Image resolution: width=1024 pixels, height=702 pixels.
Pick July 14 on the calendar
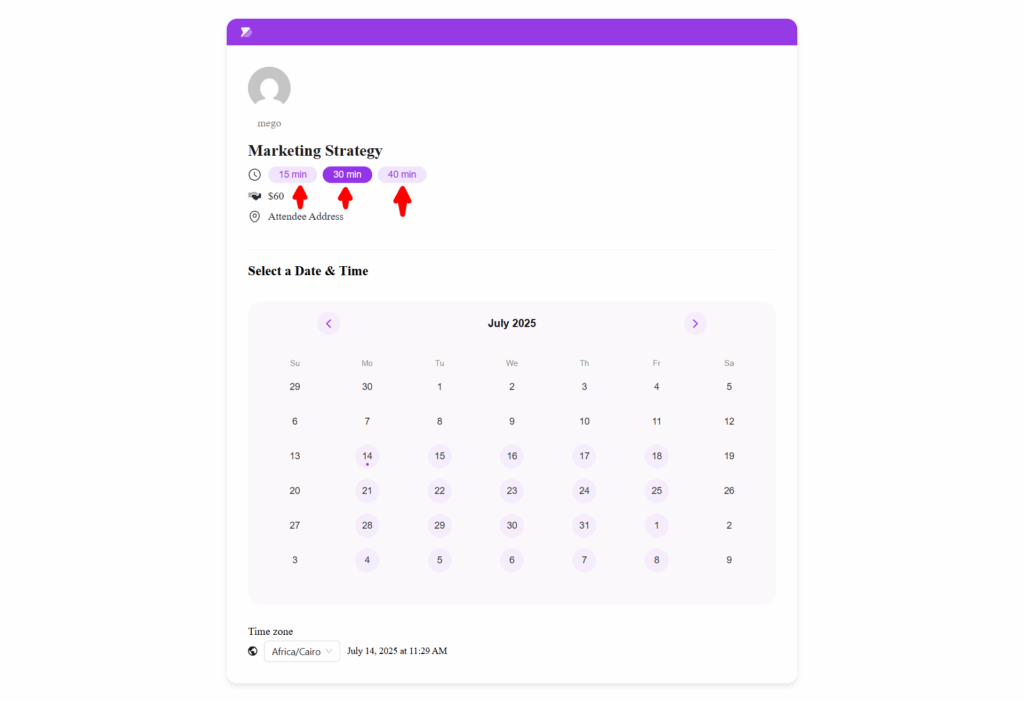click(x=367, y=456)
